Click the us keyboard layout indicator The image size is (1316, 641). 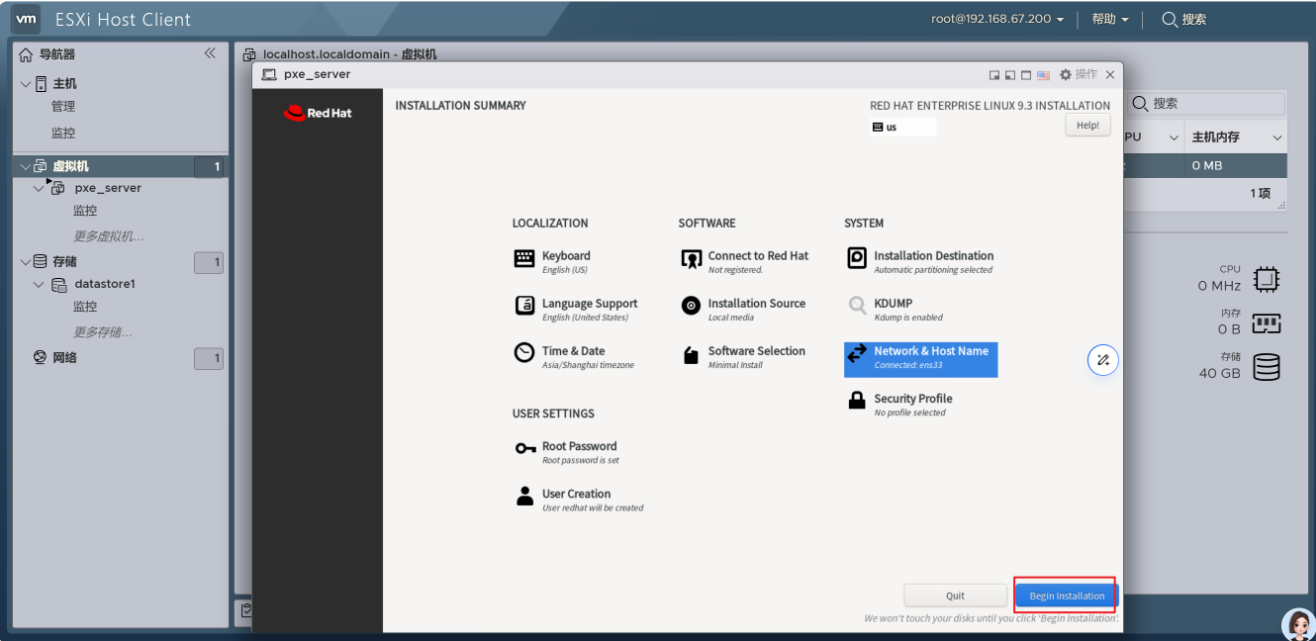point(902,127)
